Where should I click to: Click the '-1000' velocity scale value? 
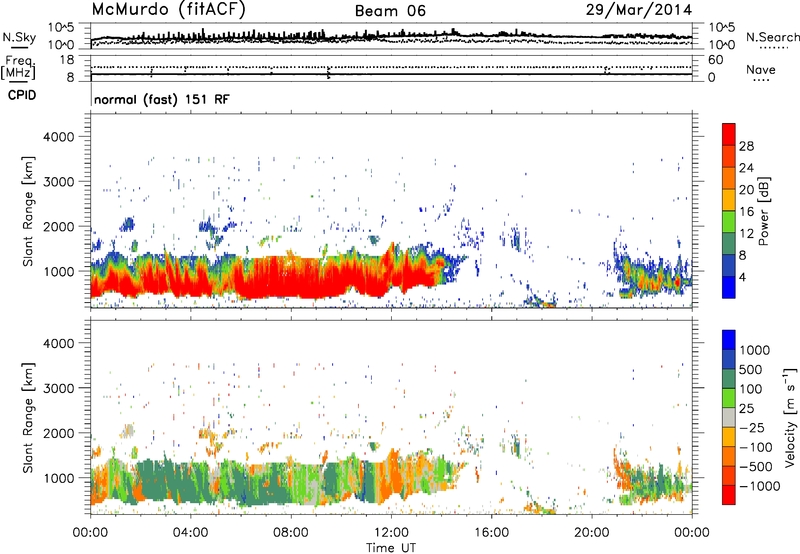(x=759, y=486)
